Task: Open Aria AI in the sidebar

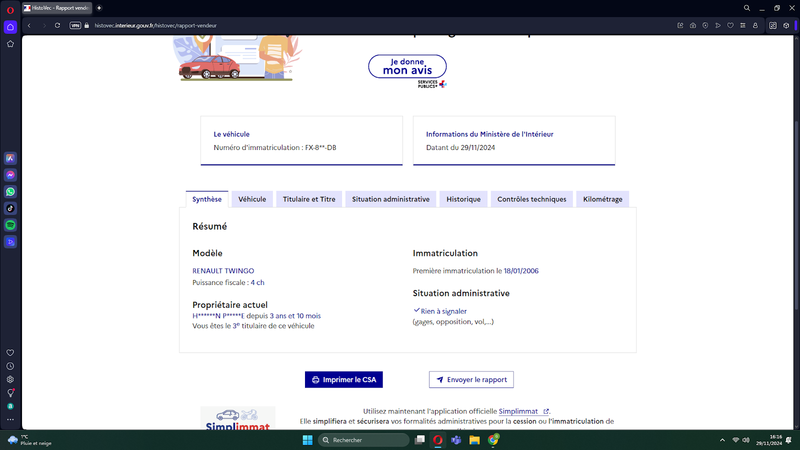Action: pos(10,159)
